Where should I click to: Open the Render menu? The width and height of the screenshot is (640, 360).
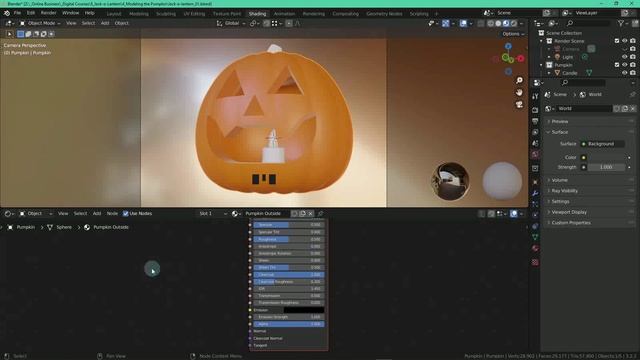49,13
